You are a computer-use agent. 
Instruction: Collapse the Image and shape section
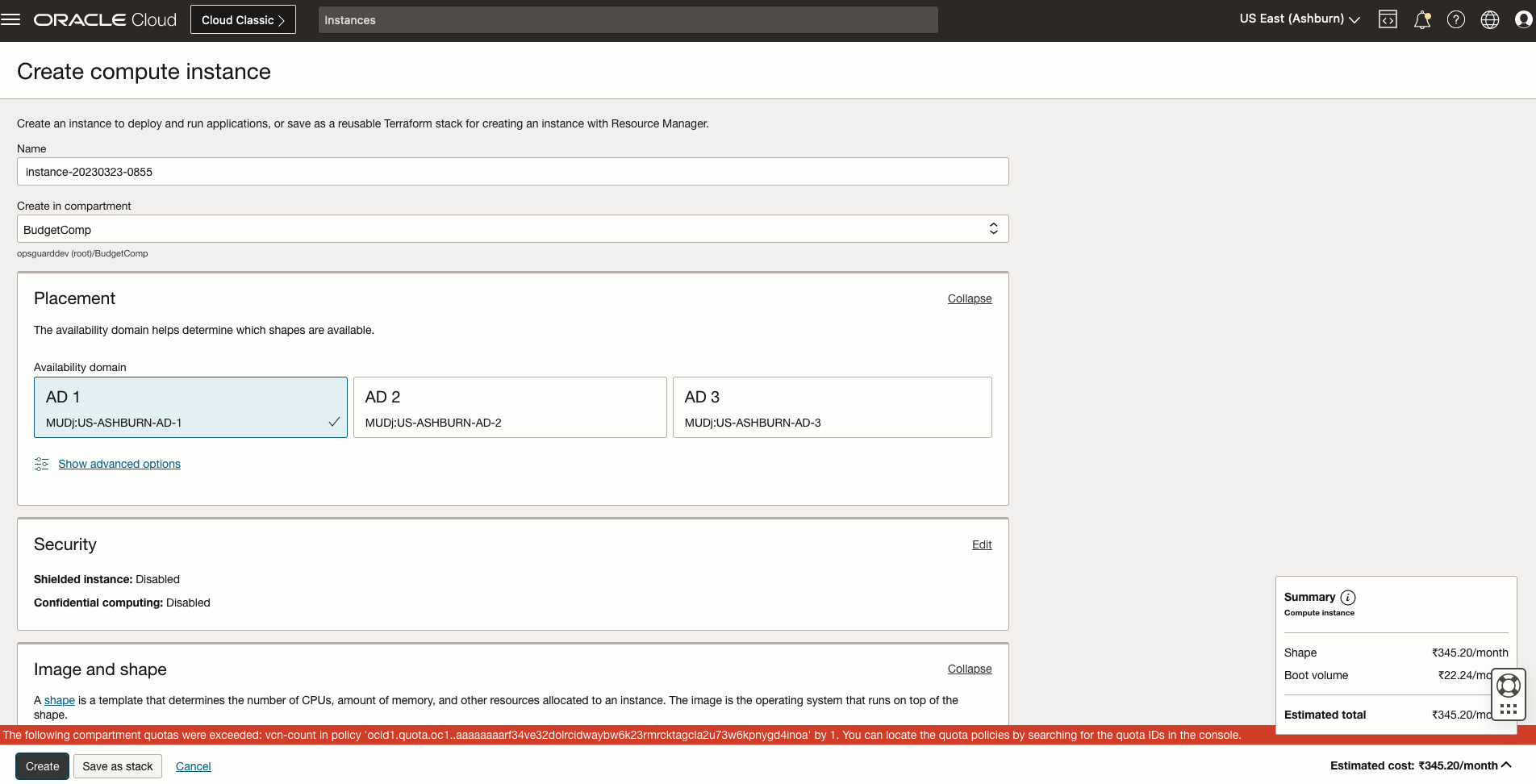[x=970, y=669]
